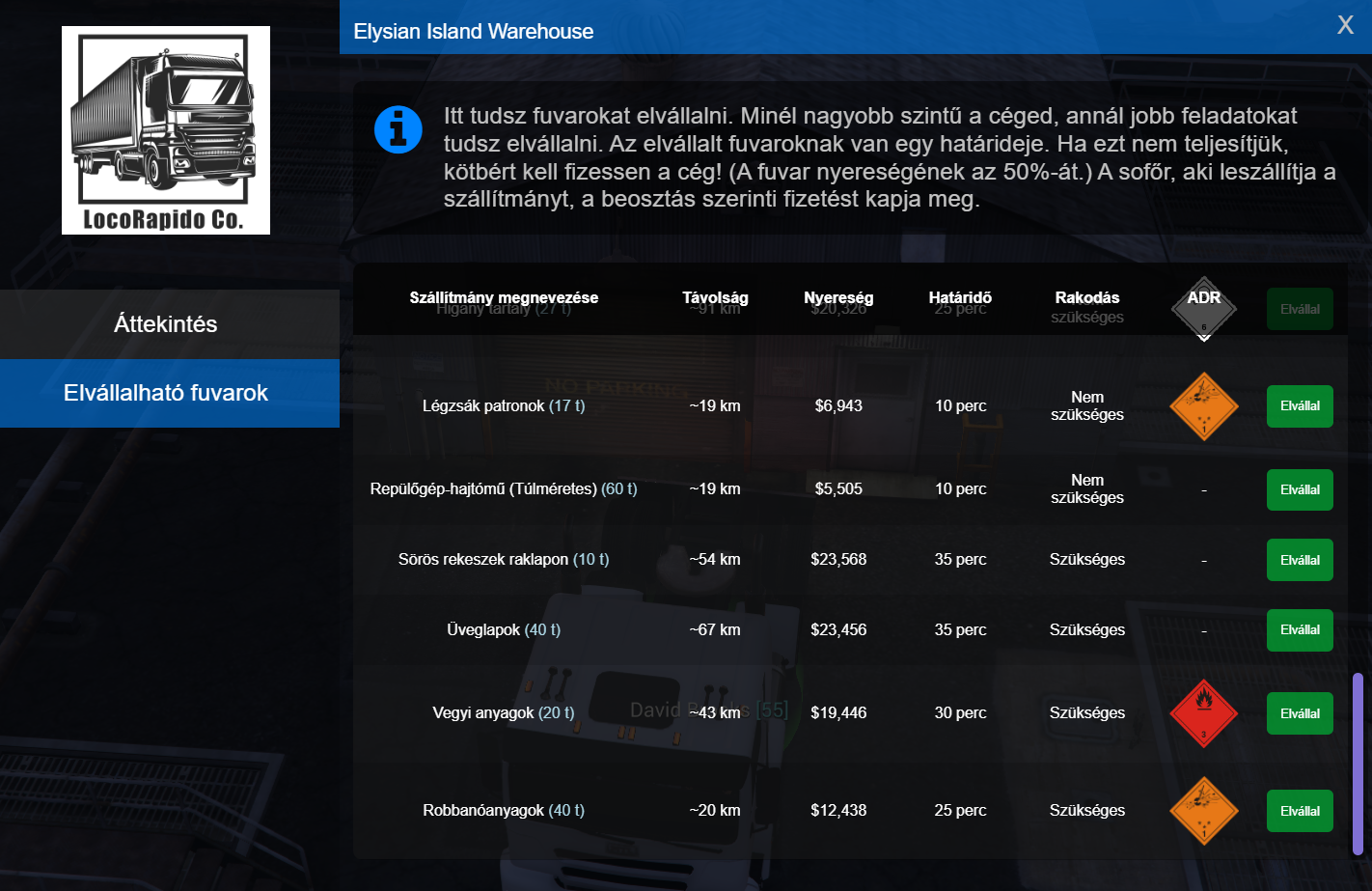Click the gray ADR diamond header icon
The image size is (1372, 891).
[1203, 309]
